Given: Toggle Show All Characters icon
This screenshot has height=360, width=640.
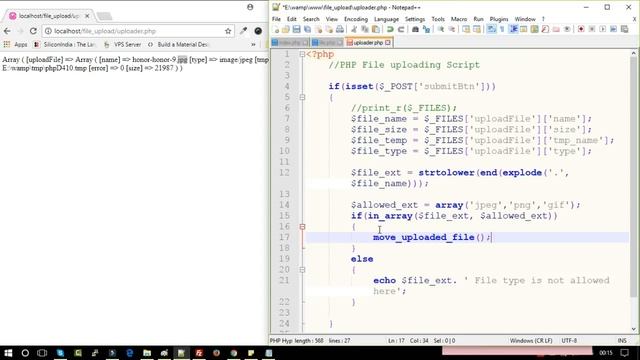Looking at the screenshot, I should pos(502,29).
